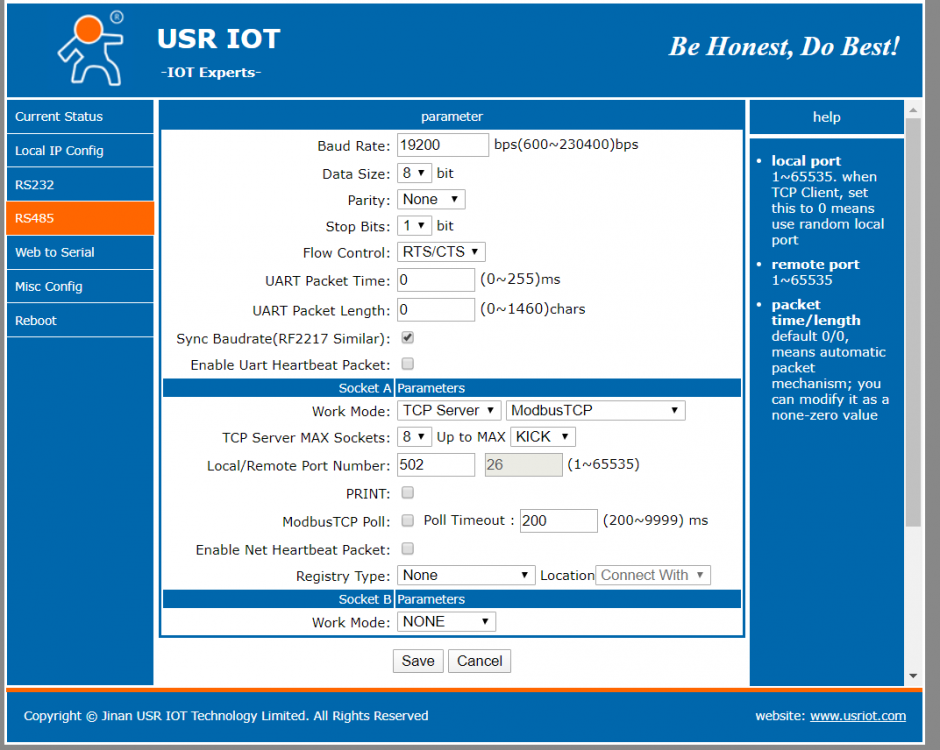The height and width of the screenshot is (750, 940).
Task: Click the USR IOT logo icon
Action: pos(88,48)
